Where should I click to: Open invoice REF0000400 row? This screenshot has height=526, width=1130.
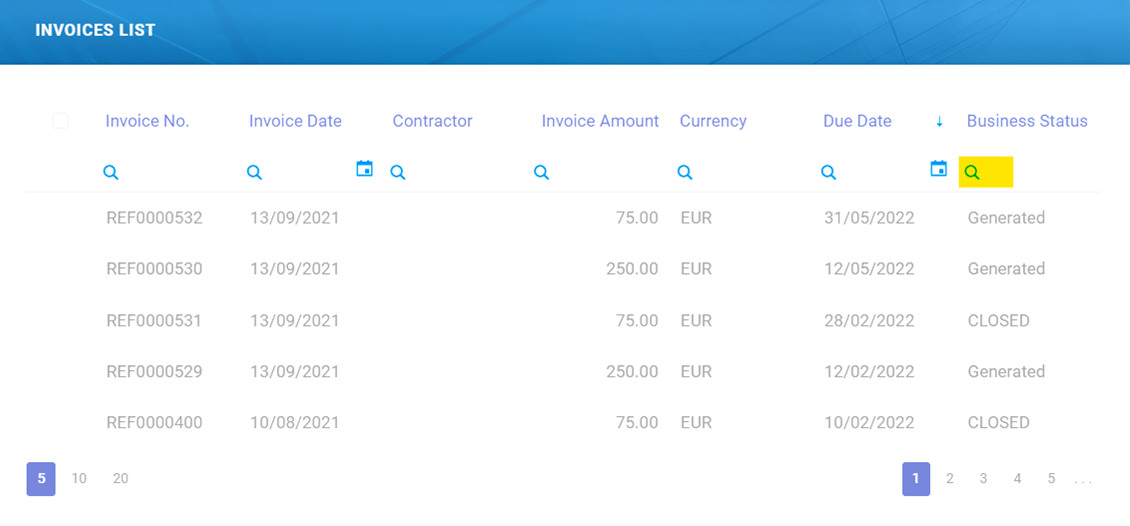pos(154,423)
